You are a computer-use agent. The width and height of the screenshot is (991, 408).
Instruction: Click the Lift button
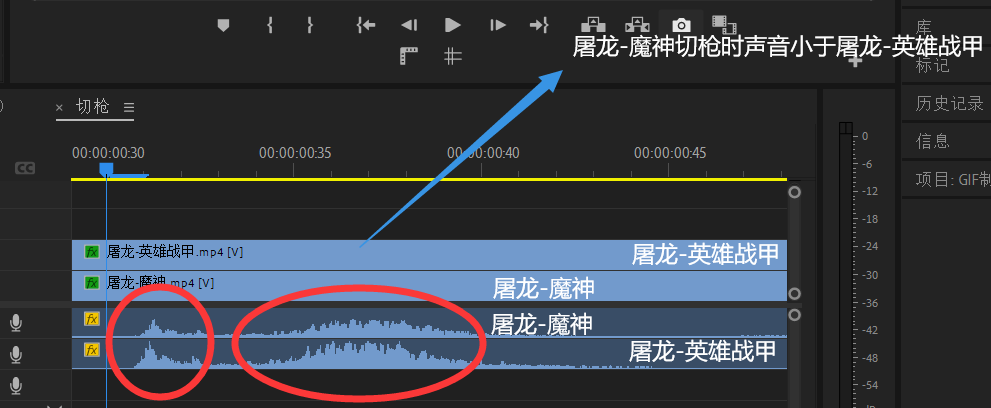pos(593,25)
